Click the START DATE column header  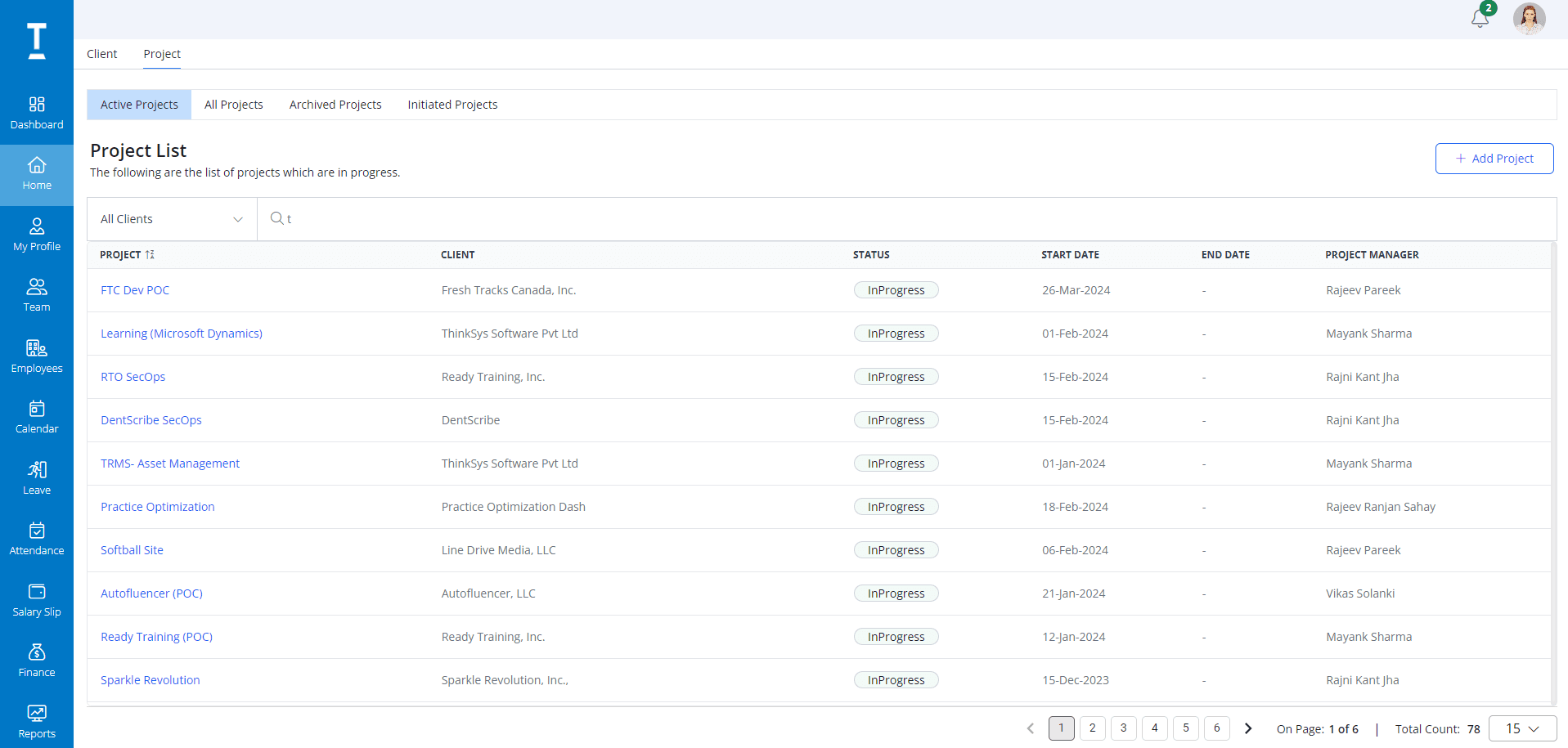click(1070, 255)
